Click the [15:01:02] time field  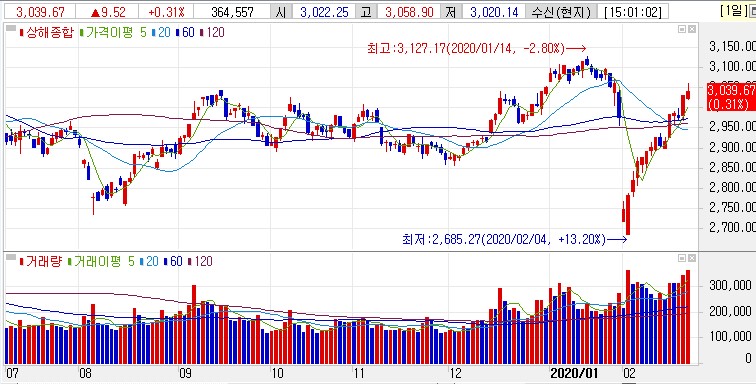[x=633, y=12]
